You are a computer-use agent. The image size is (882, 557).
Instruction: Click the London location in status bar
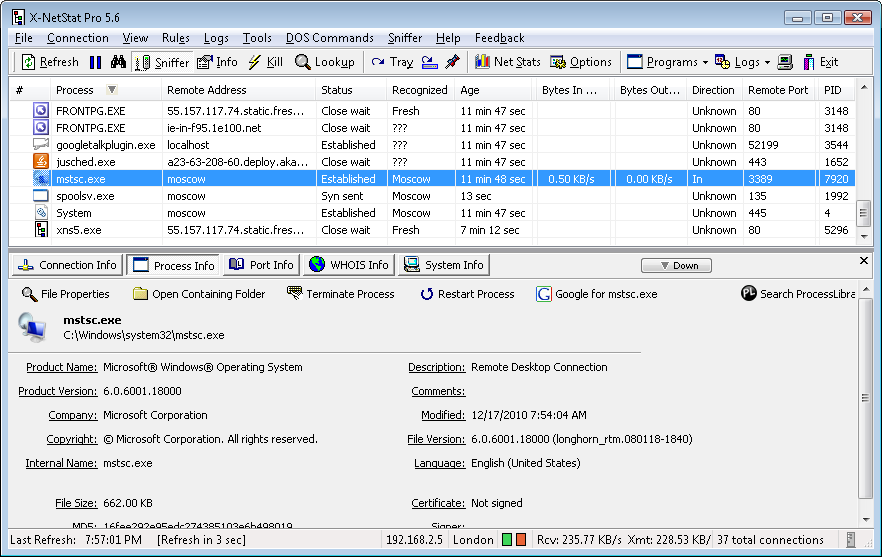point(473,540)
